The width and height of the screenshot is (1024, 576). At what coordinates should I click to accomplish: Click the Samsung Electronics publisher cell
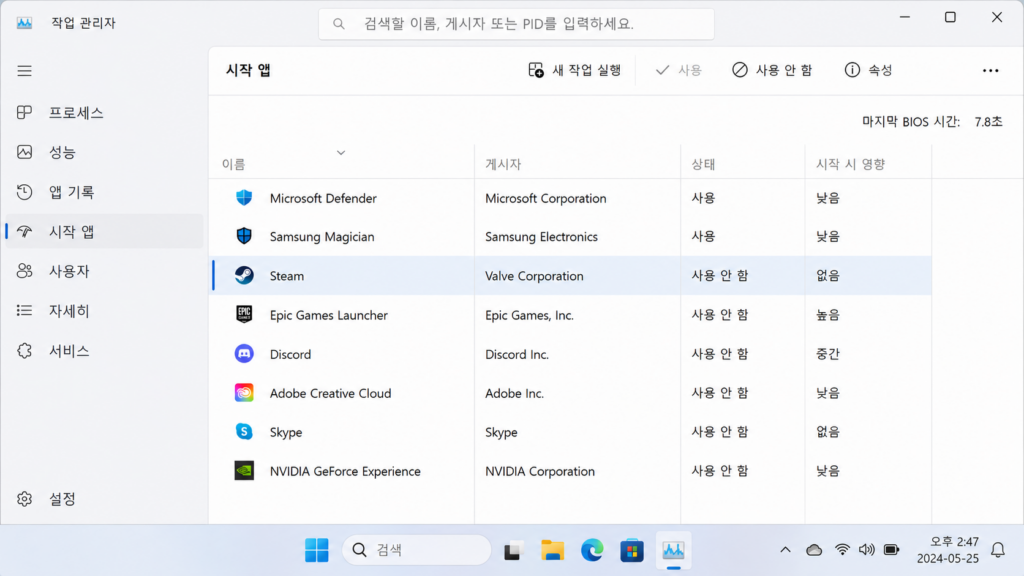[541, 237]
